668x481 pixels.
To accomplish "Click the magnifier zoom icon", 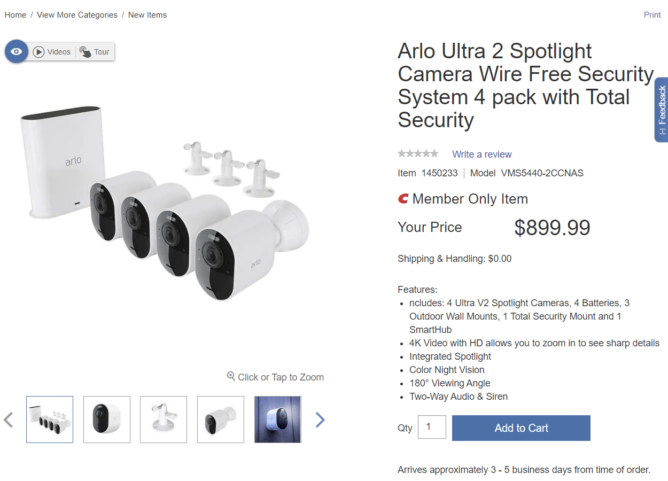I will click(231, 377).
